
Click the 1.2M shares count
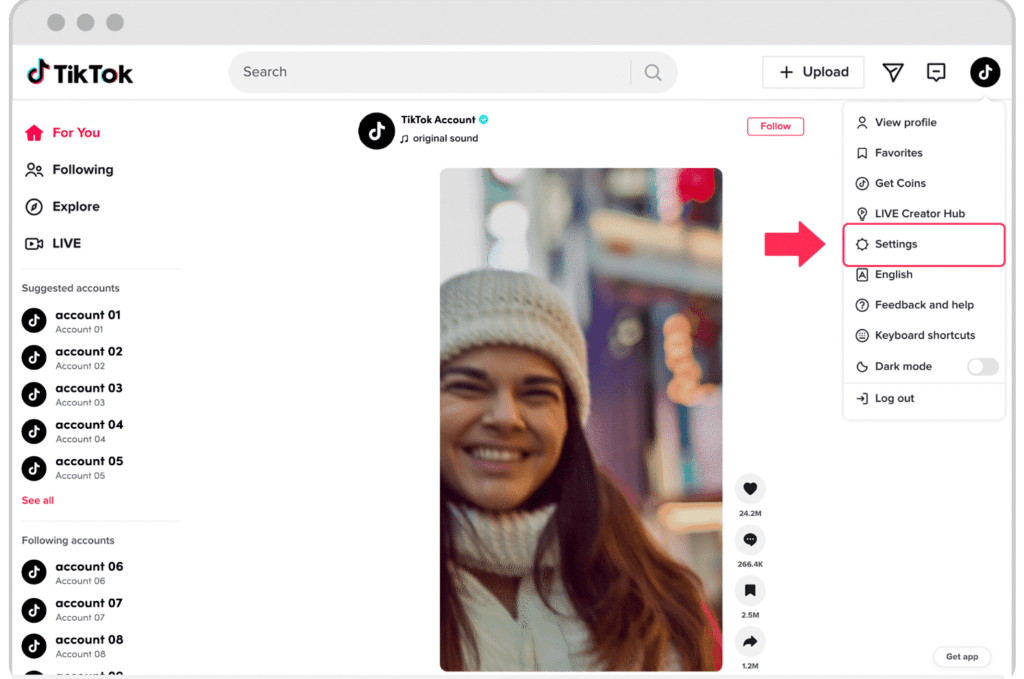point(750,666)
